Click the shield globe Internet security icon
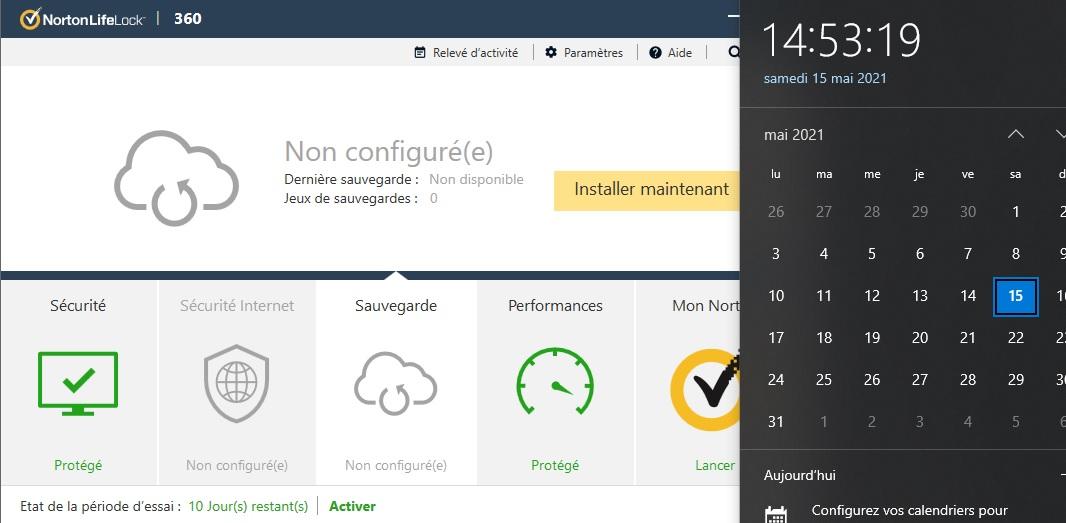The height and width of the screenshot is (523, 1066). point(237,384)
